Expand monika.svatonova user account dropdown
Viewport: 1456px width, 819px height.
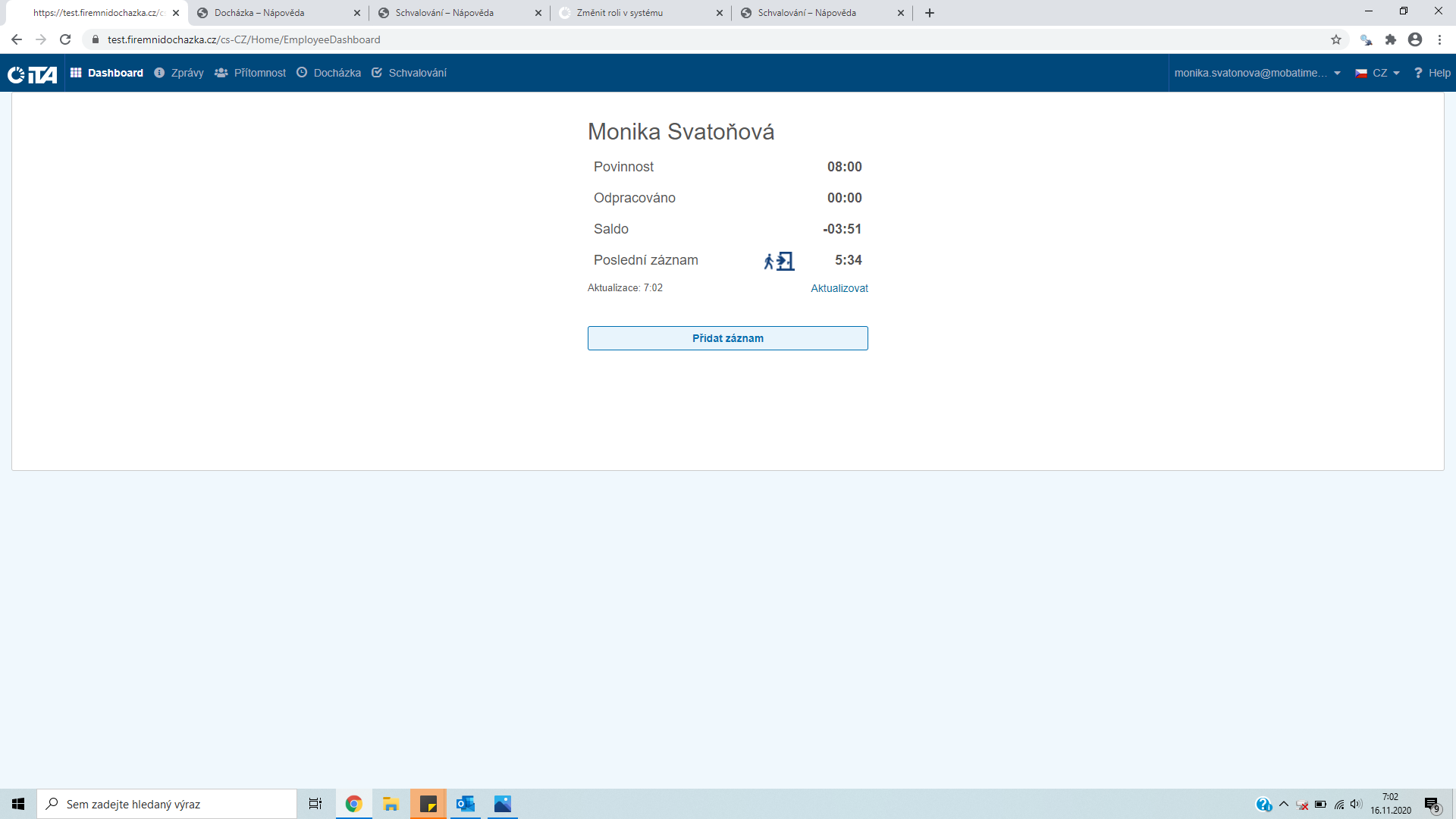tap(1257, 73)
